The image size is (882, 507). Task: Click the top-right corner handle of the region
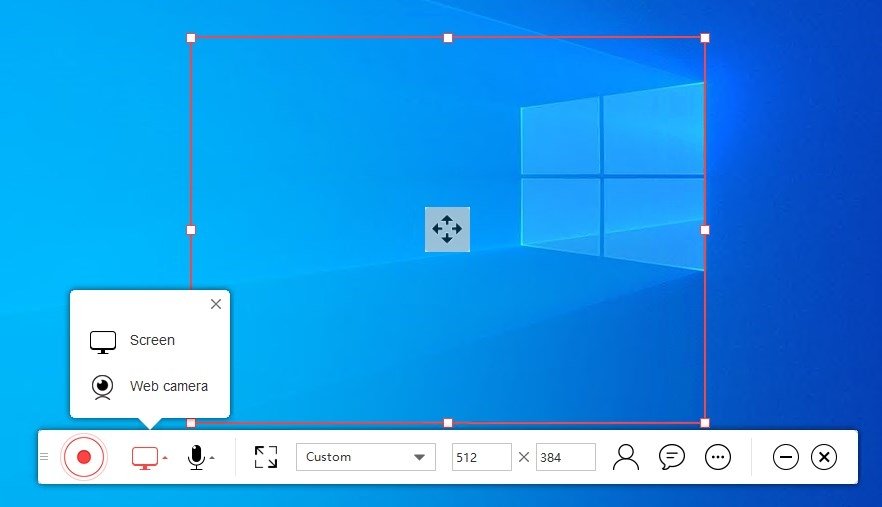[x=705, y=38]
